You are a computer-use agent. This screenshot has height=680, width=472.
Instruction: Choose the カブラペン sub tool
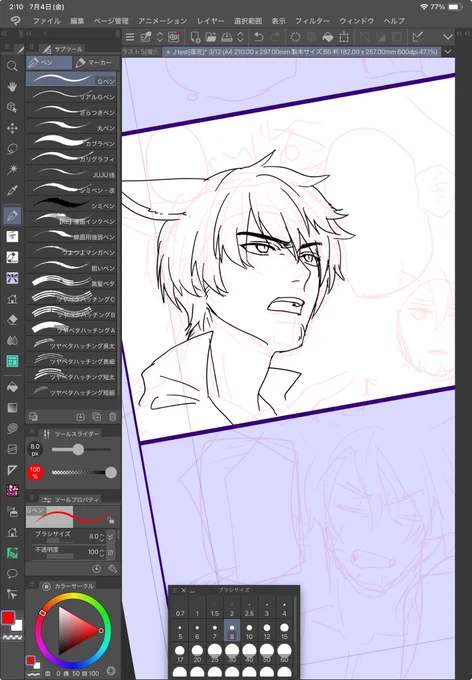point(72,142)
